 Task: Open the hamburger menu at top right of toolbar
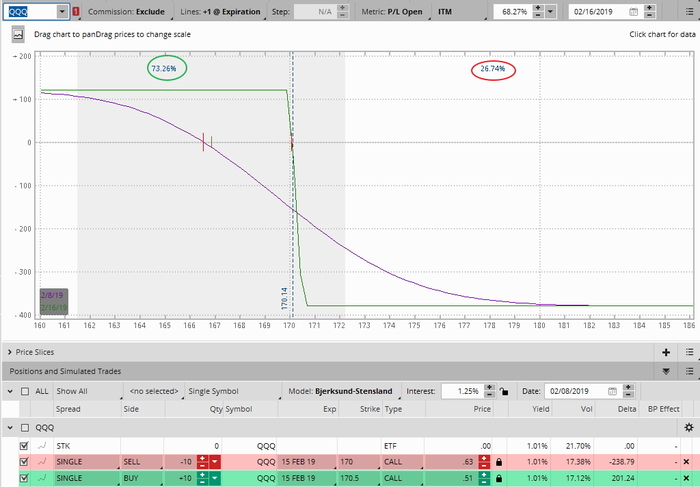click(690, 12)
